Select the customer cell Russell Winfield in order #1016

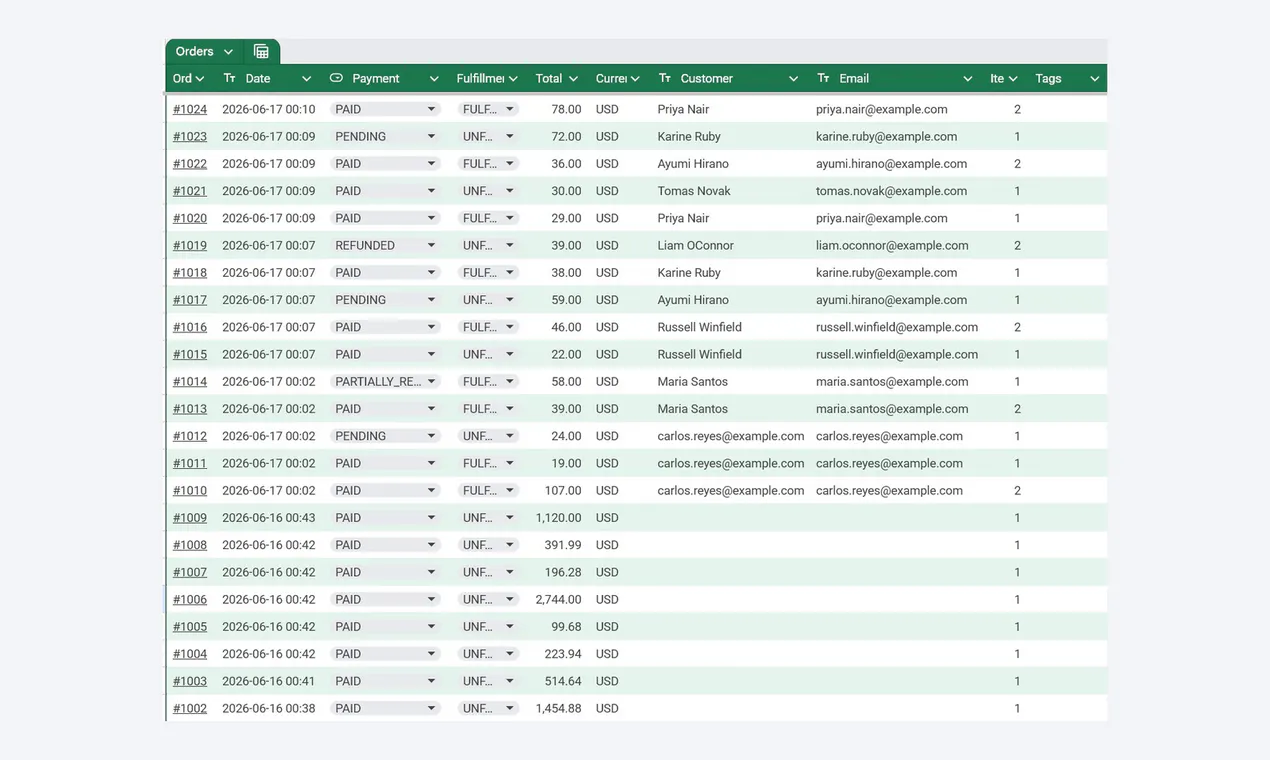coord(700,327)
